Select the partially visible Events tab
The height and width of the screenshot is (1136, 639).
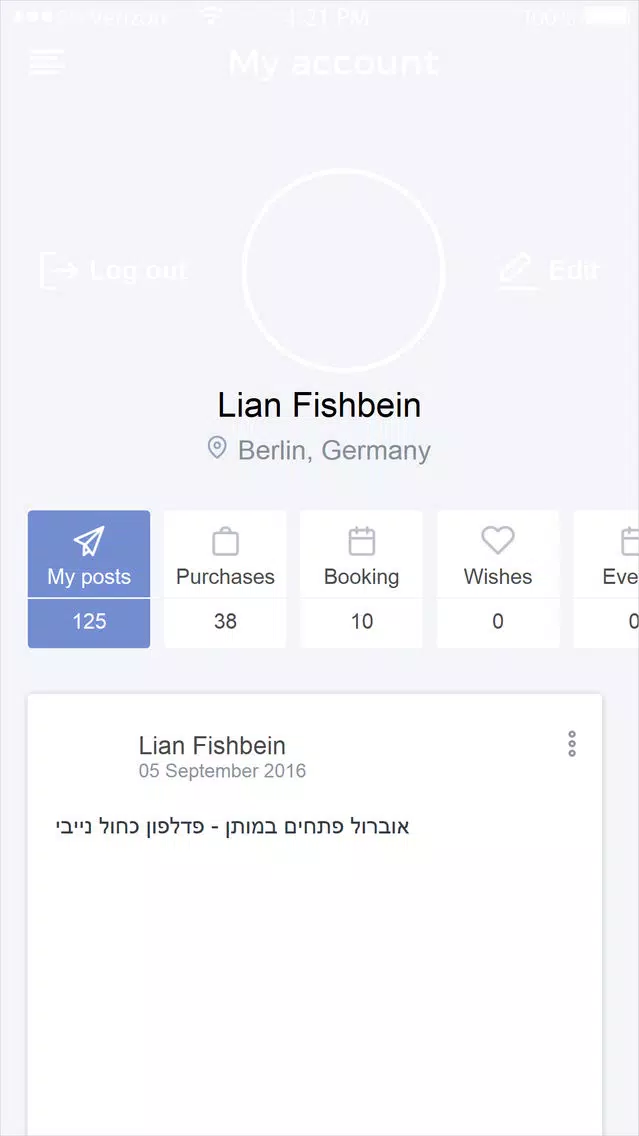point(606,579)
